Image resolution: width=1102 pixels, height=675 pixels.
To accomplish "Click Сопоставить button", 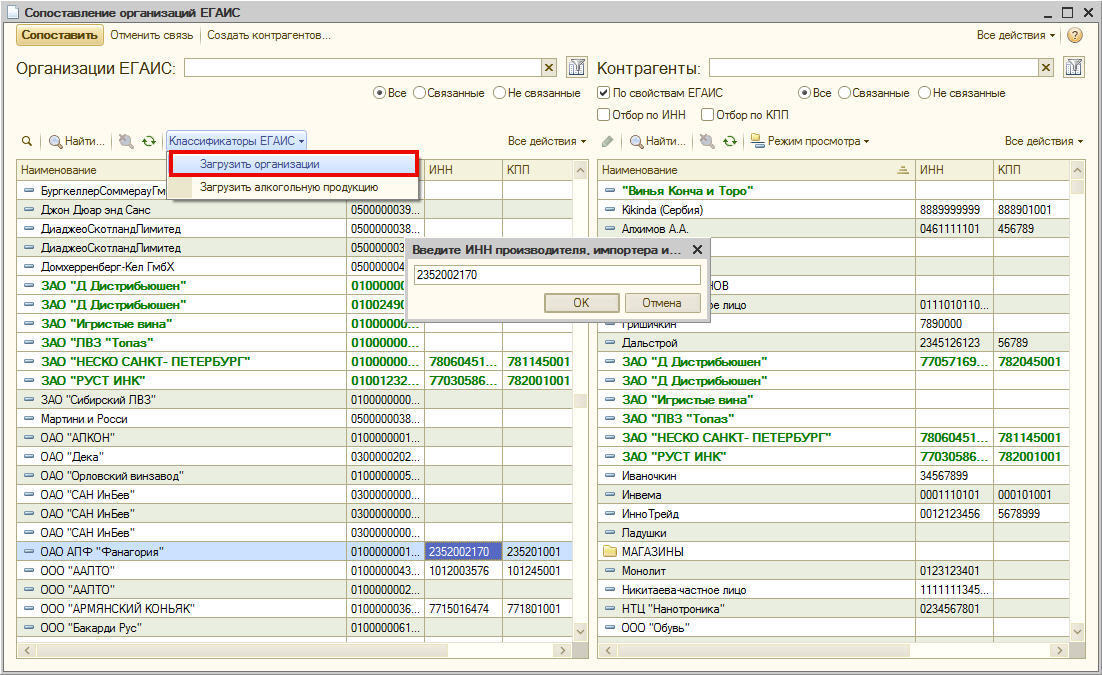I will click(x=60, y=35).
